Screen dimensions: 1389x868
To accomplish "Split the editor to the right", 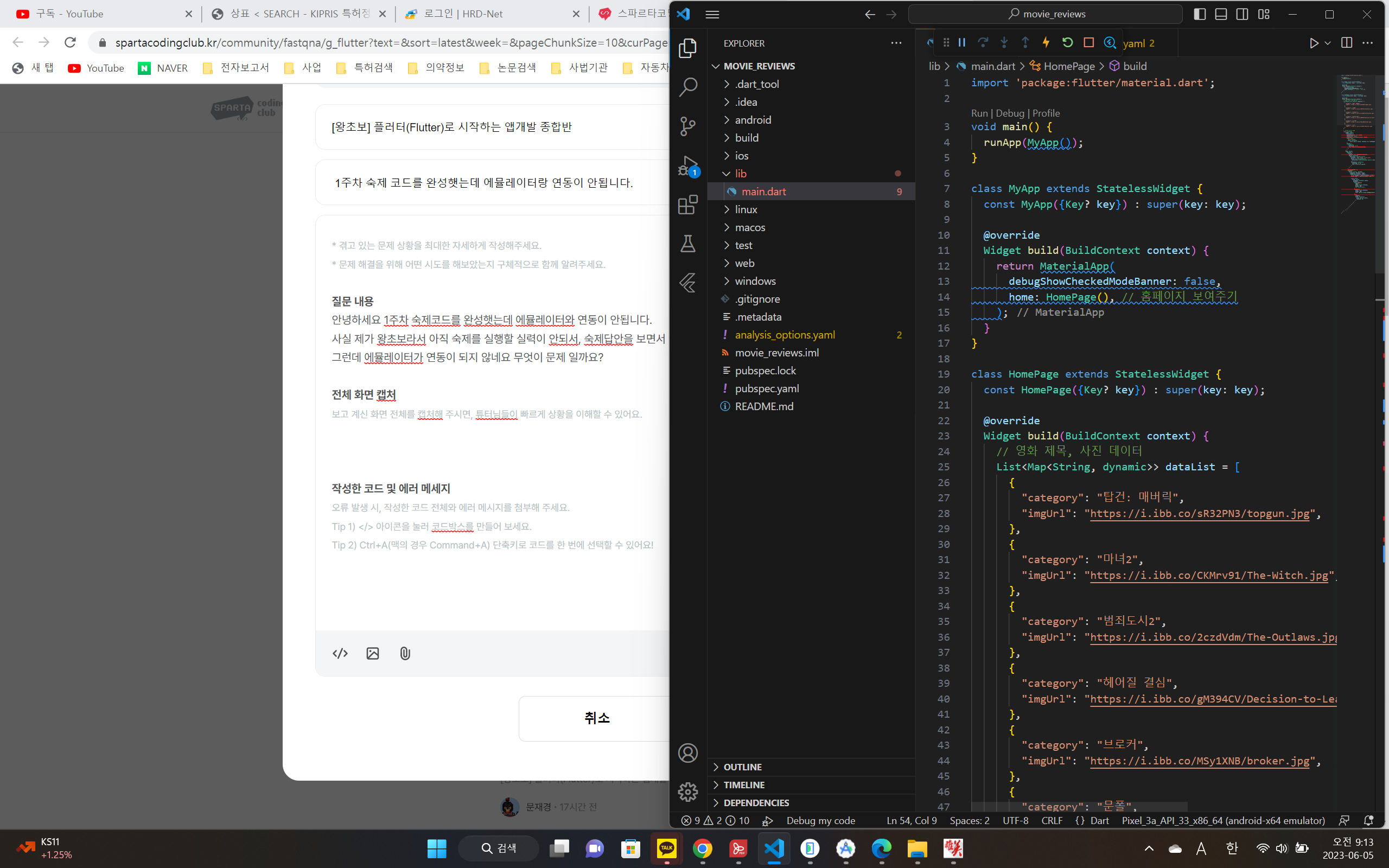I will 1347,43.
